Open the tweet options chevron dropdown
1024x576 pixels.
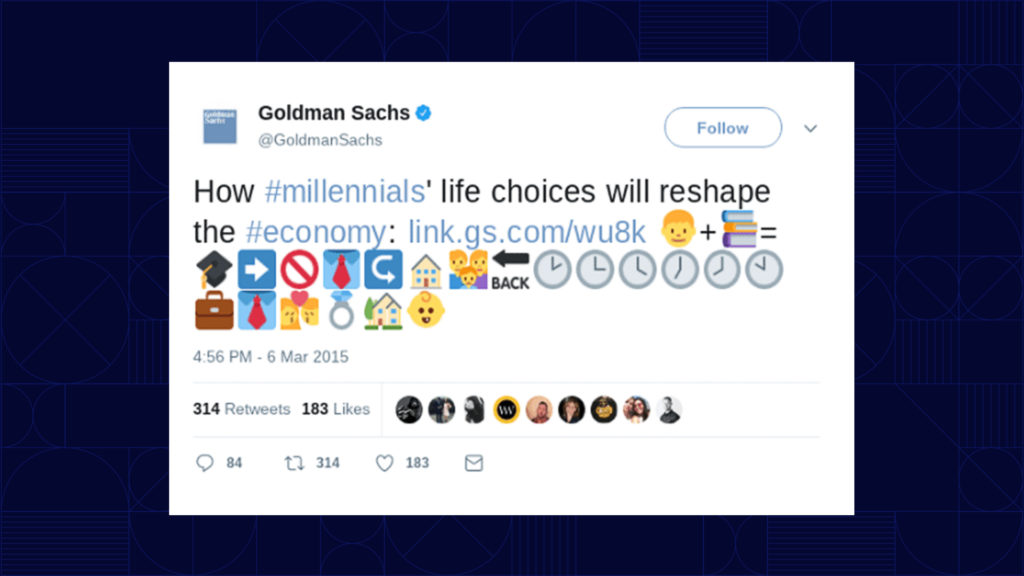pos(810,129)
